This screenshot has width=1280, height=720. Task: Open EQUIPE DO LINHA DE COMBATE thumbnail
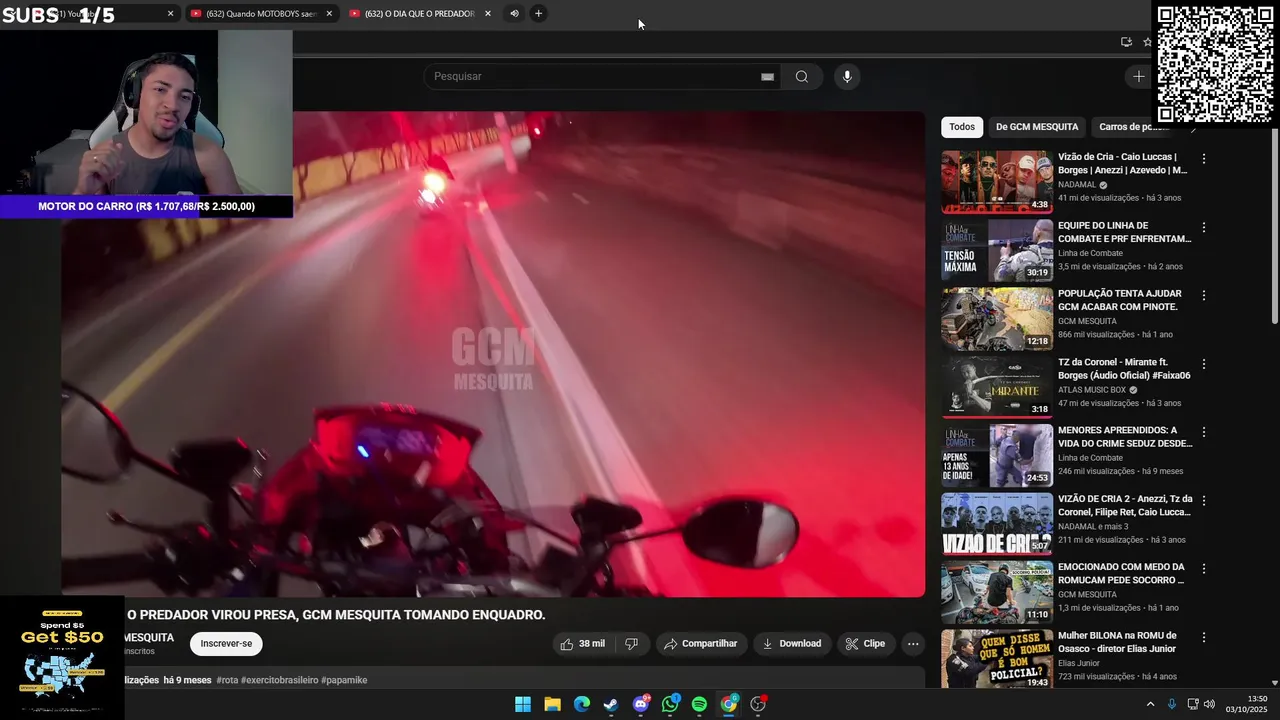pyautogui.click(x=997, y=250)
